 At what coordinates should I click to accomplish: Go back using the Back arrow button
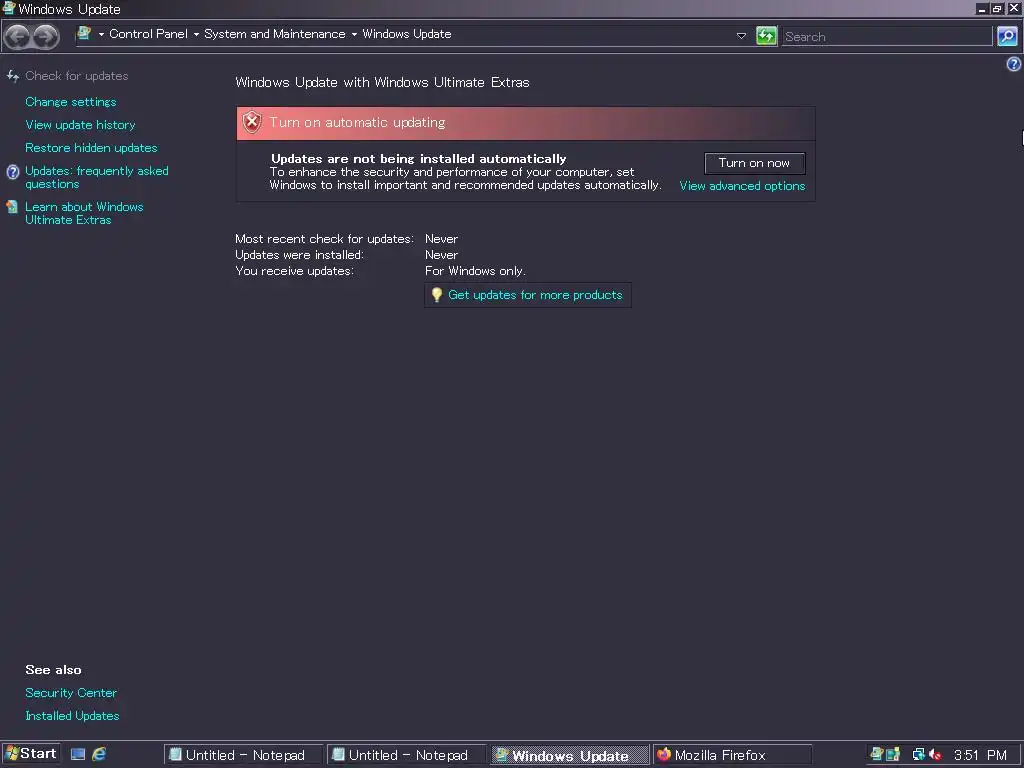coord(18,37)
